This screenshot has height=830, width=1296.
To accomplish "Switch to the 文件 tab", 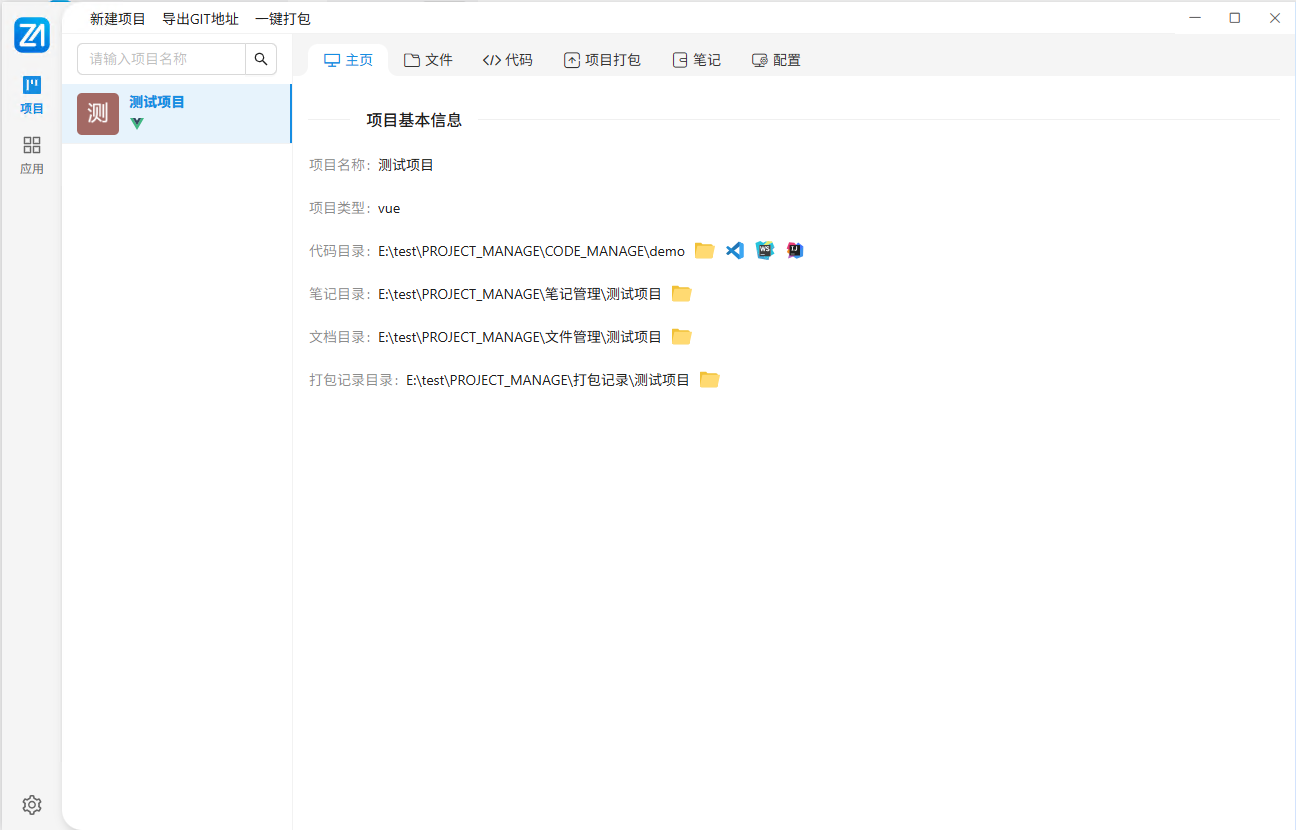I will 428,60.
